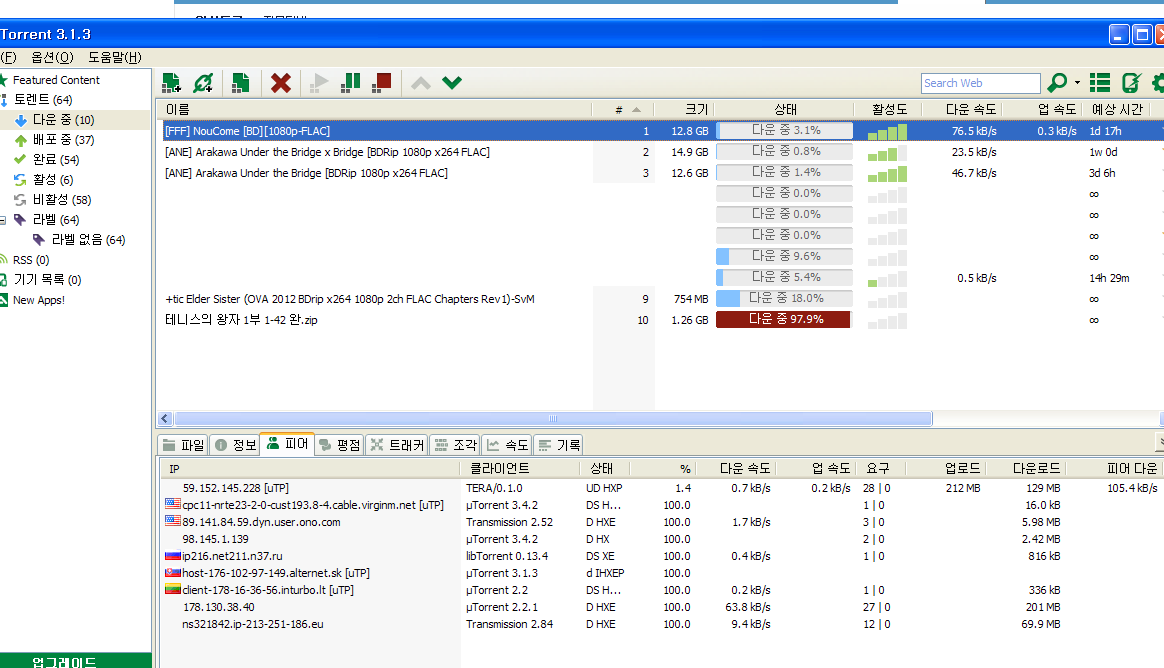
Task: Open the 옵션(O) menu
Action: [x=52, y=57]
